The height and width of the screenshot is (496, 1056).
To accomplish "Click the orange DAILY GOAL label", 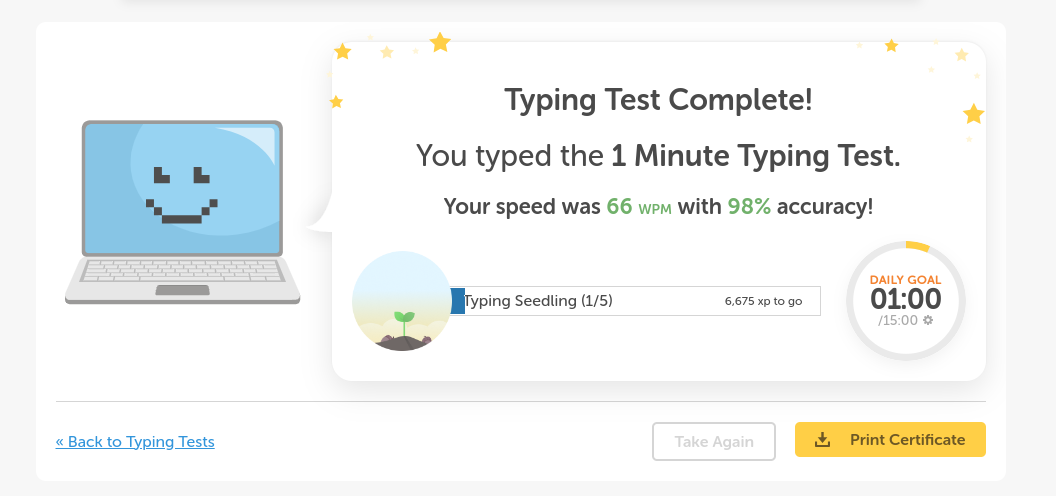I will pos(905,280).
